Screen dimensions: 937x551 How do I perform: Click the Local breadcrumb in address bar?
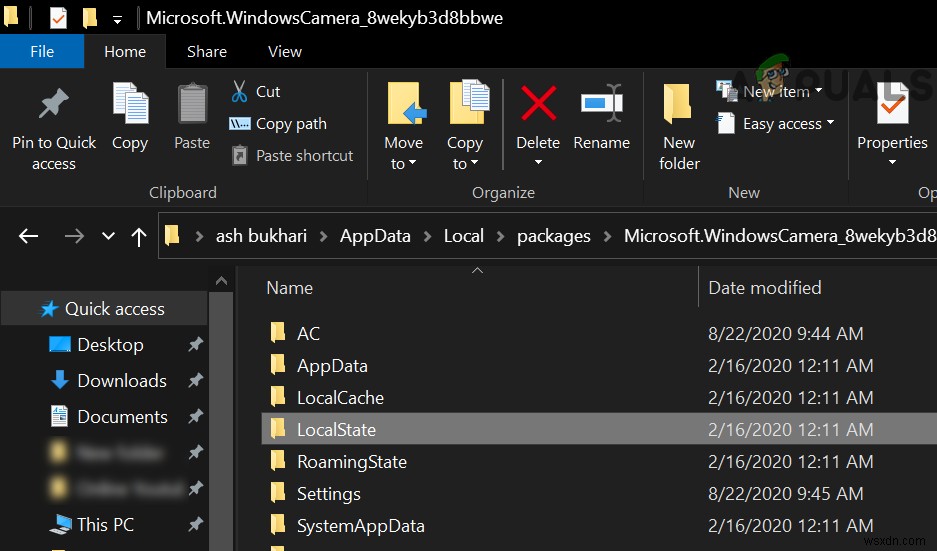(x=463, y=237)
